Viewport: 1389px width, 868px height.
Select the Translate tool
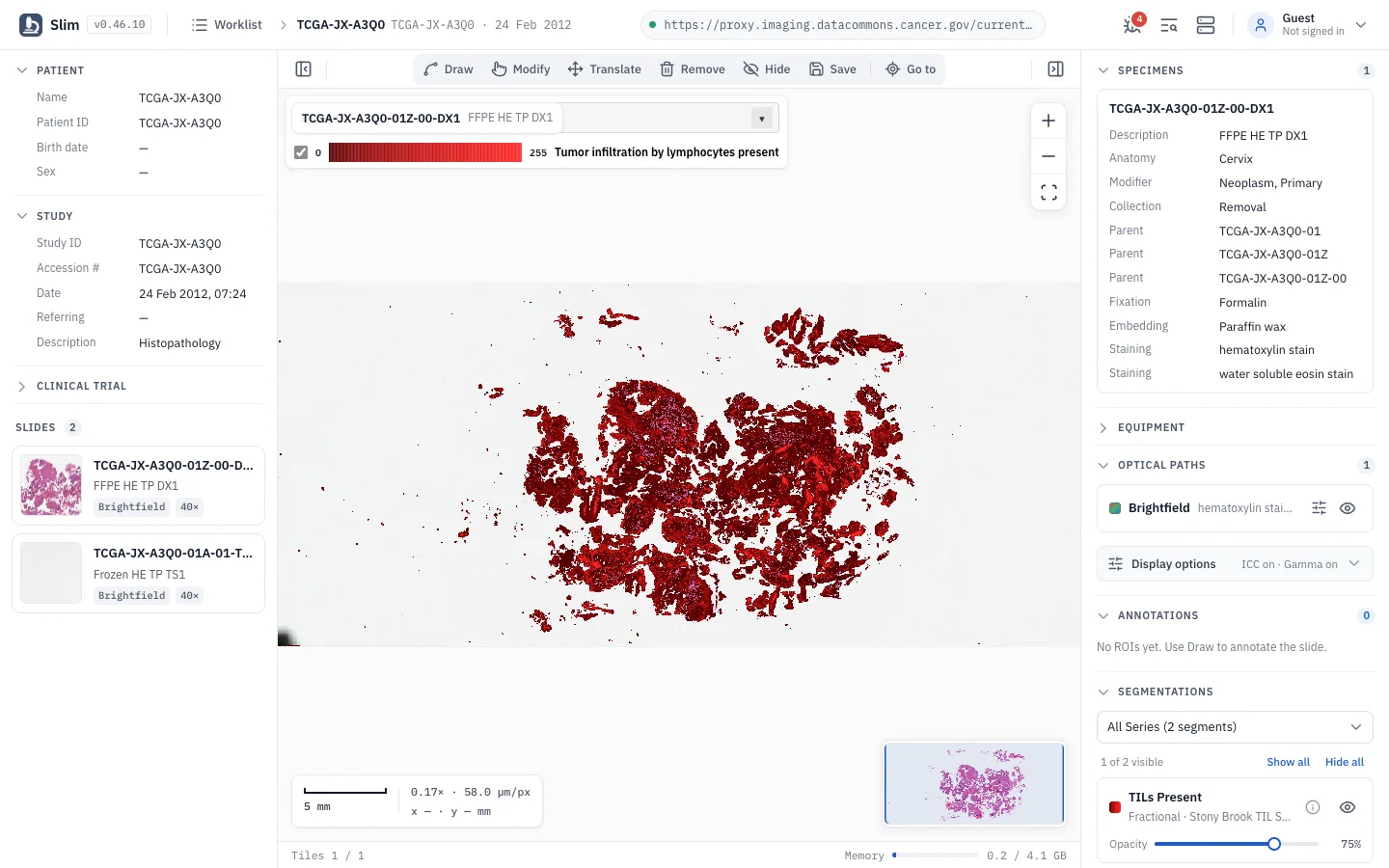pyautogui.click(x=605, y=69)
